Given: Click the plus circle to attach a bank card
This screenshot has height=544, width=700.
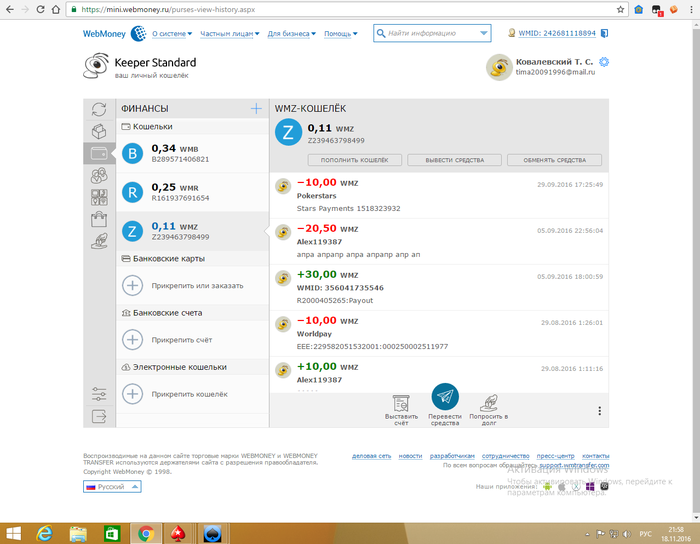Looking at the screenshot, I should pos(133,286).
